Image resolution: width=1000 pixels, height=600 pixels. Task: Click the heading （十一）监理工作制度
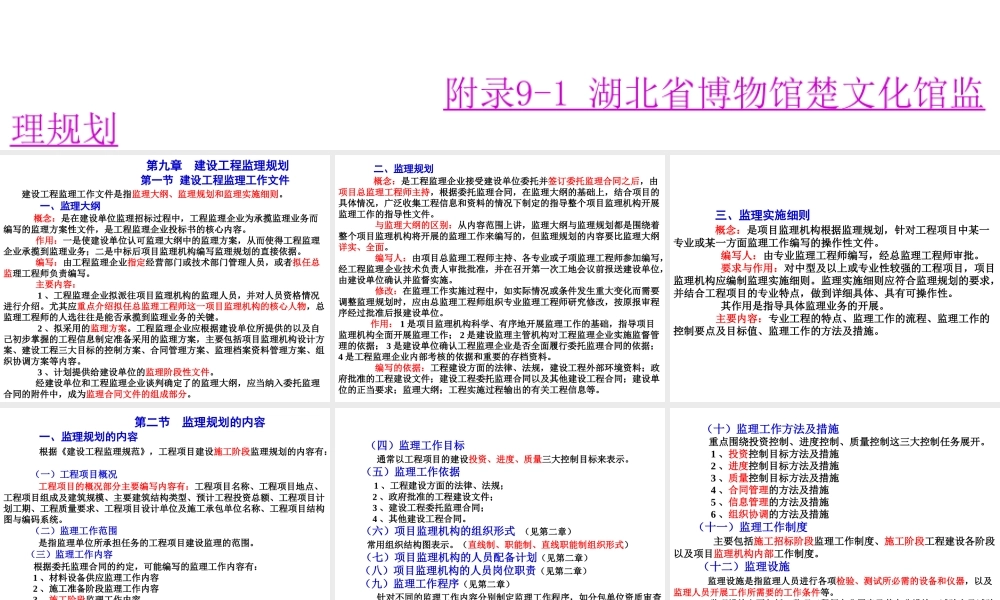click(x=753, y=527)
